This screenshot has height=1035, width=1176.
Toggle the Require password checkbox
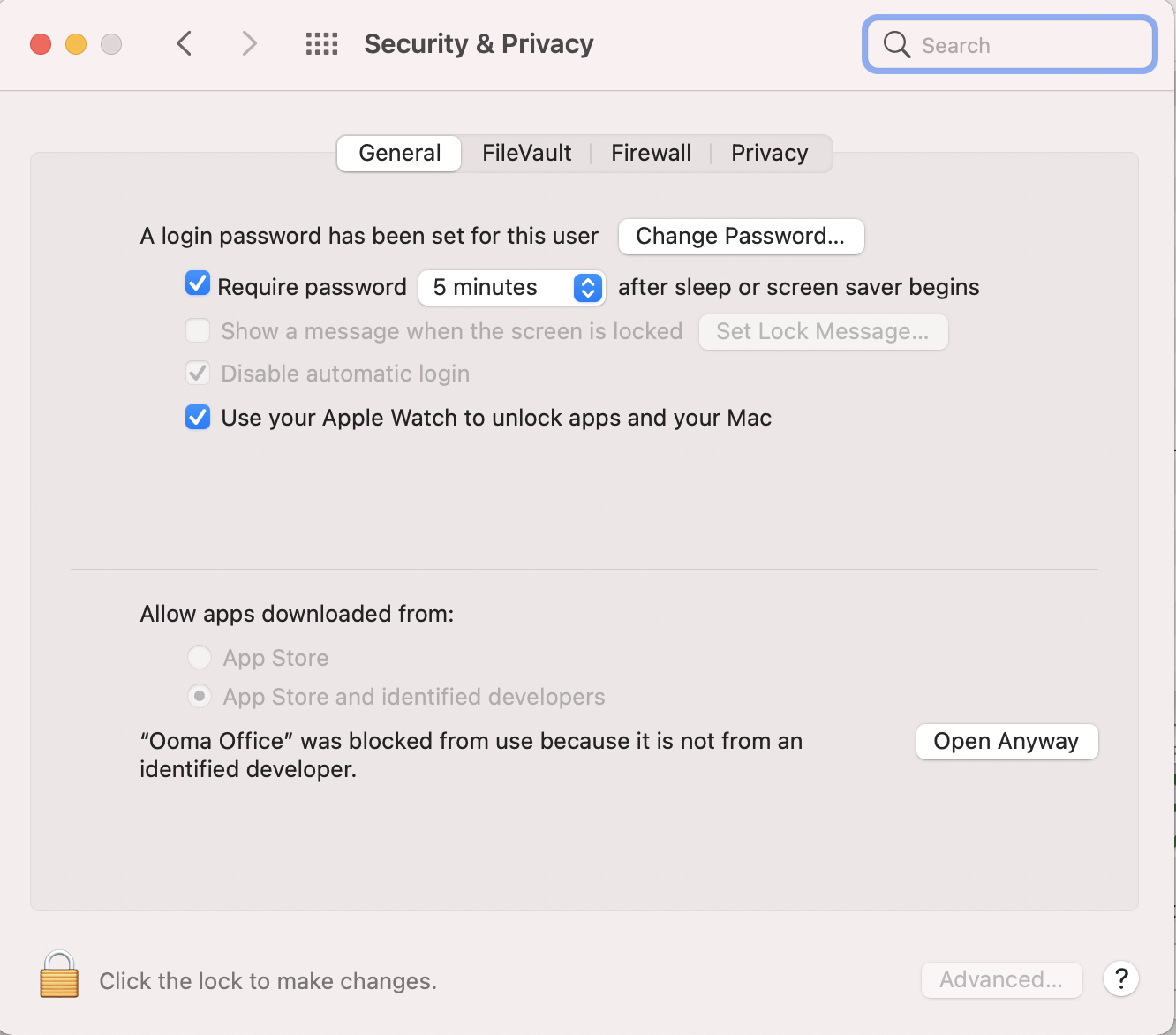(x=198, y=284)
